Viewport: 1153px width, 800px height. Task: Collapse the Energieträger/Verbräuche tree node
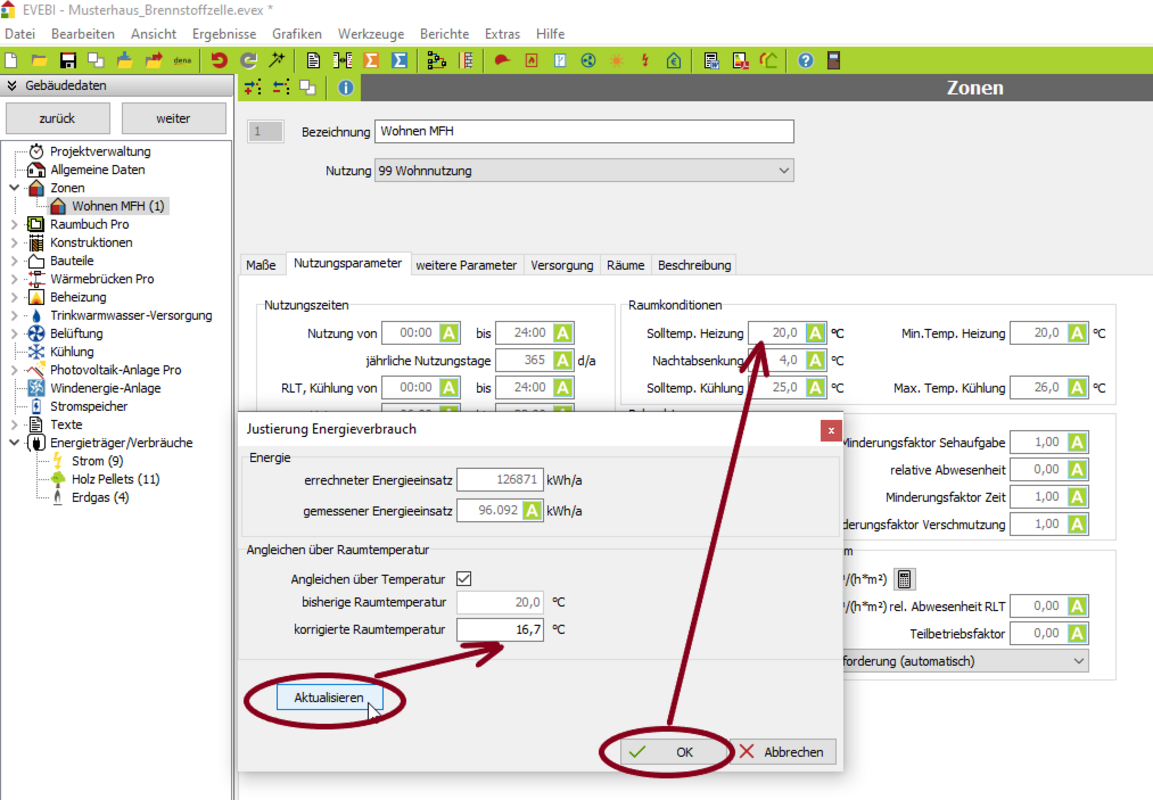click(14, 443)
